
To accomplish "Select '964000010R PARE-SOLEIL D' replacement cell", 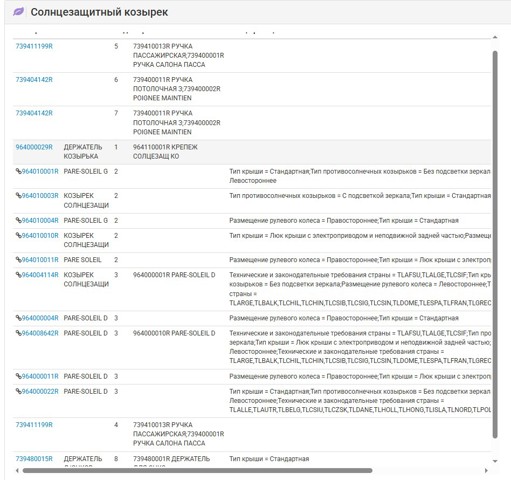I will [x=174, y=333].
